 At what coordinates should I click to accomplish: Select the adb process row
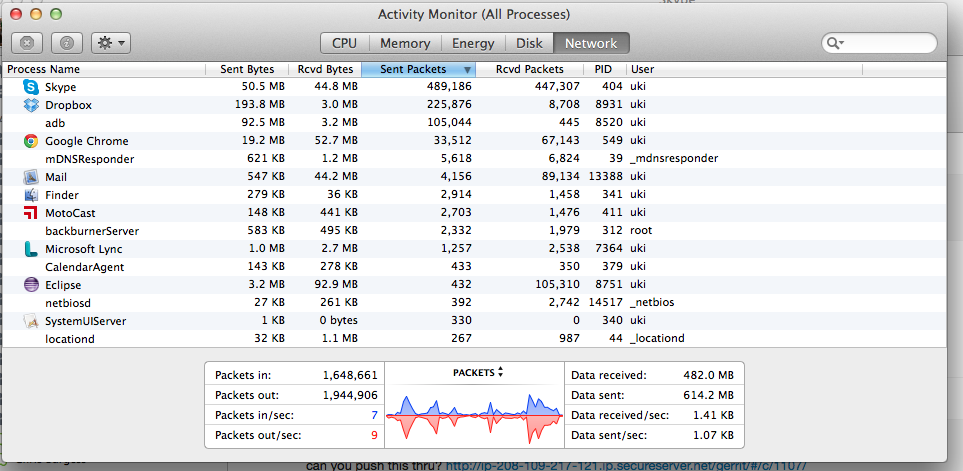click(x=474, y=123)
